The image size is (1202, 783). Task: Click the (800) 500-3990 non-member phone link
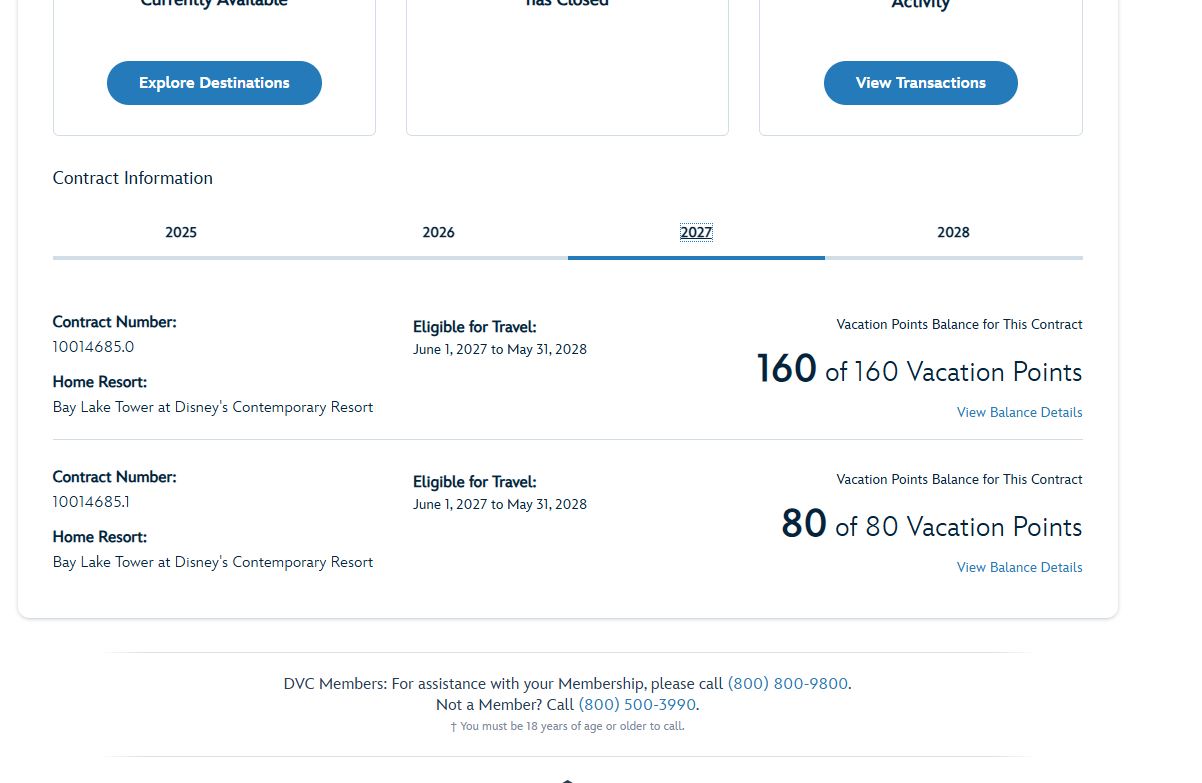(x=636, y=704)
